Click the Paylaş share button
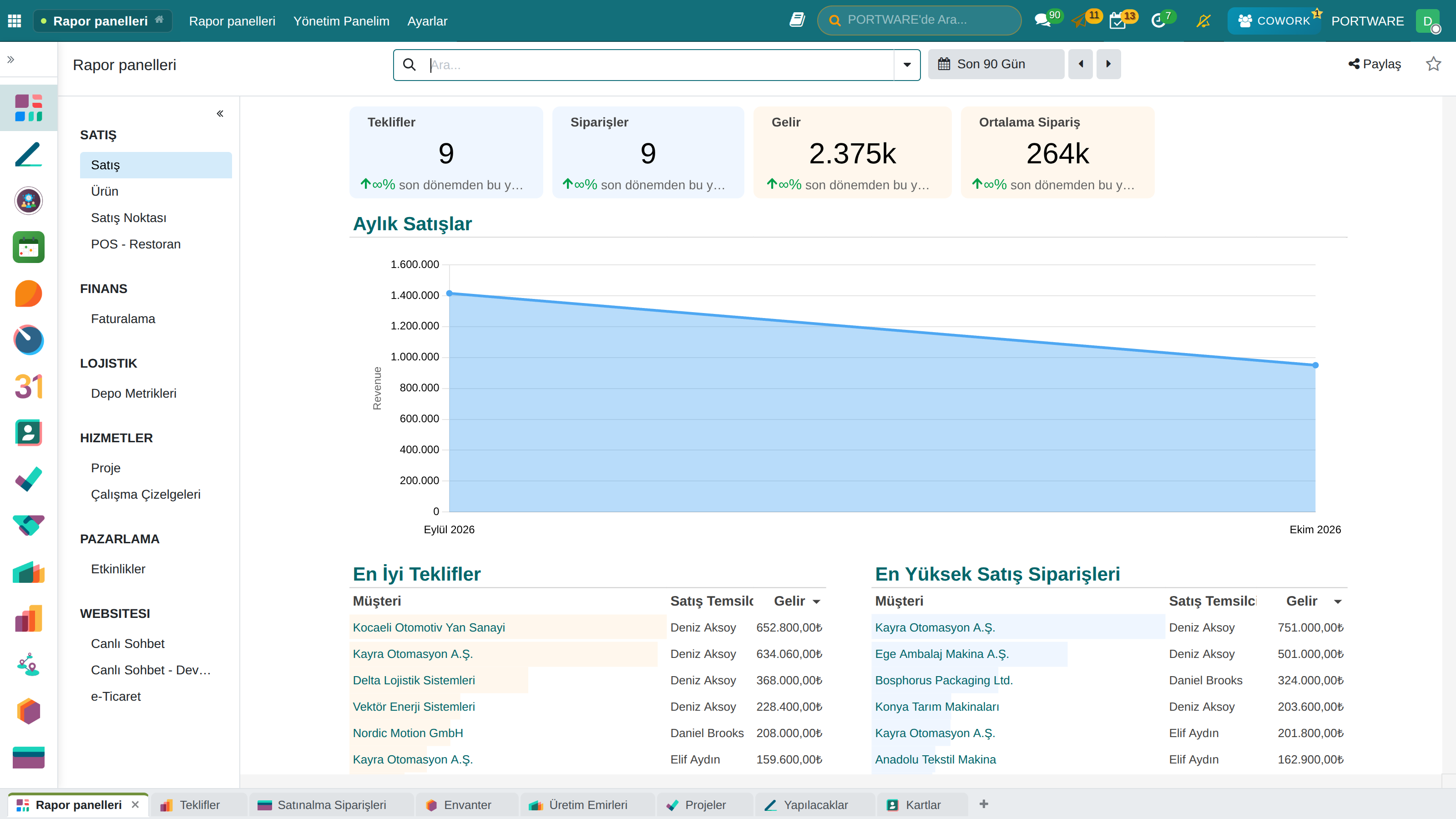 click(1375, 64)
